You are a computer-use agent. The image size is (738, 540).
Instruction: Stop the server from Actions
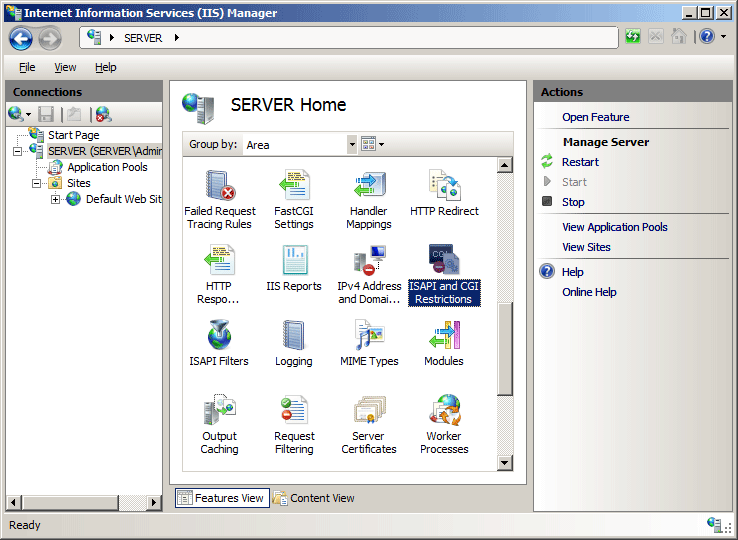[573, 202]
